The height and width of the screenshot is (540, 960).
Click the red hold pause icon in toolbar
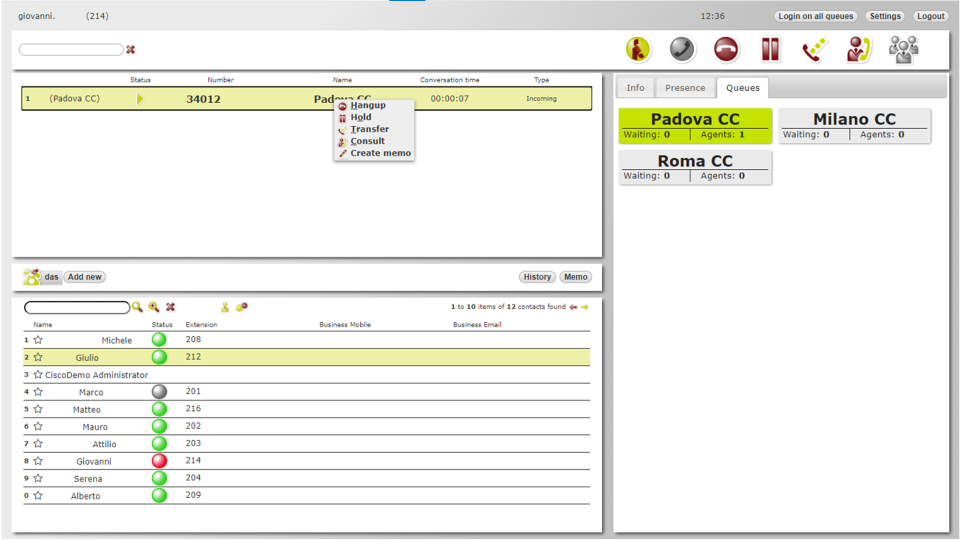pyautogui.click(x=770, y=49)
